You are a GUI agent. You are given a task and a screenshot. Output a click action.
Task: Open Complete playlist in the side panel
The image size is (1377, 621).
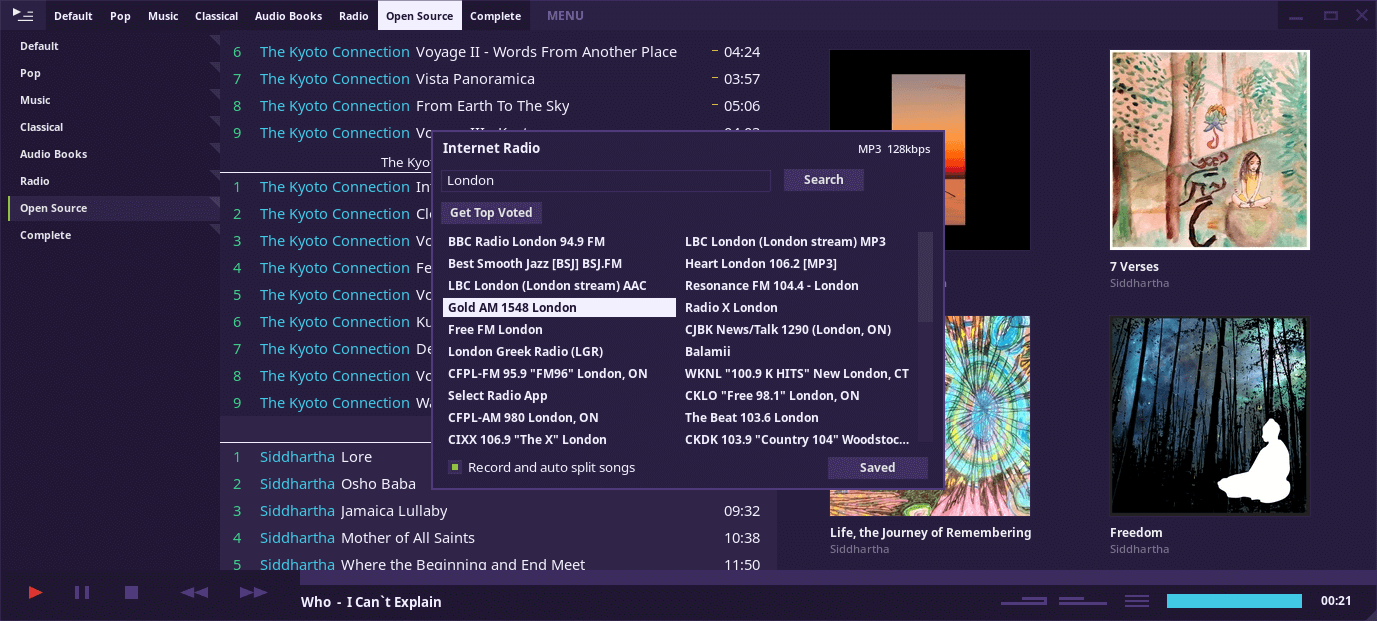pyautogui.click(x=110, y=235)
